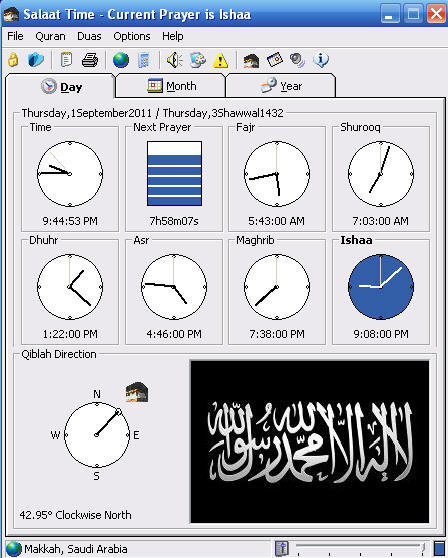The image size is (448, 558).
Task: Click the bold Ishaa label
Action: (x=356, y=240)
